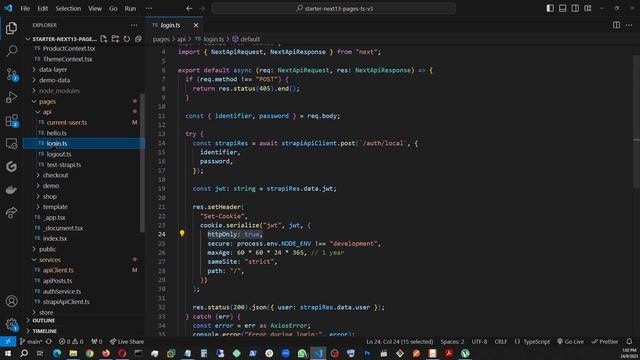Screen dimensions: 640x360
Task: Click Prettier in status bar
Action: (x=605, y=341)
